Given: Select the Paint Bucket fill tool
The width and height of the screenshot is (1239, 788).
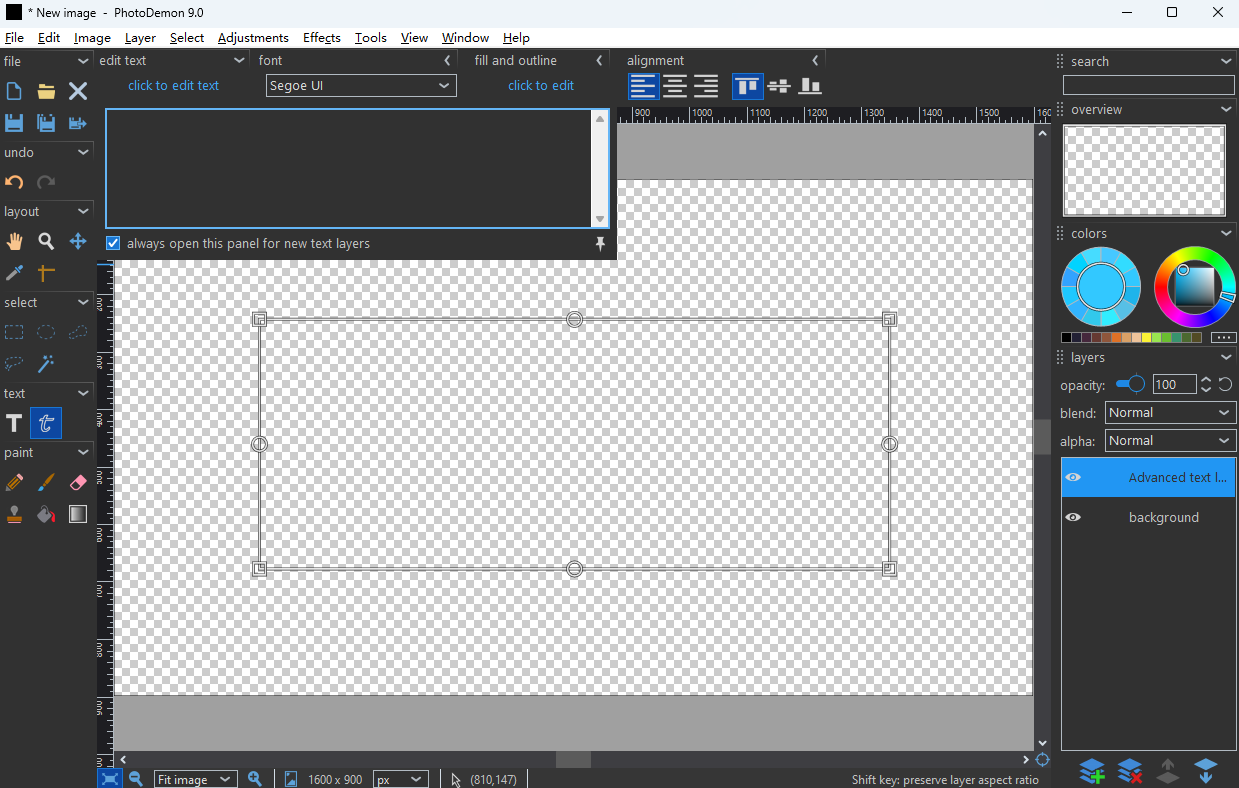Looking at the screenshot, I should click(x=46, y=514).
